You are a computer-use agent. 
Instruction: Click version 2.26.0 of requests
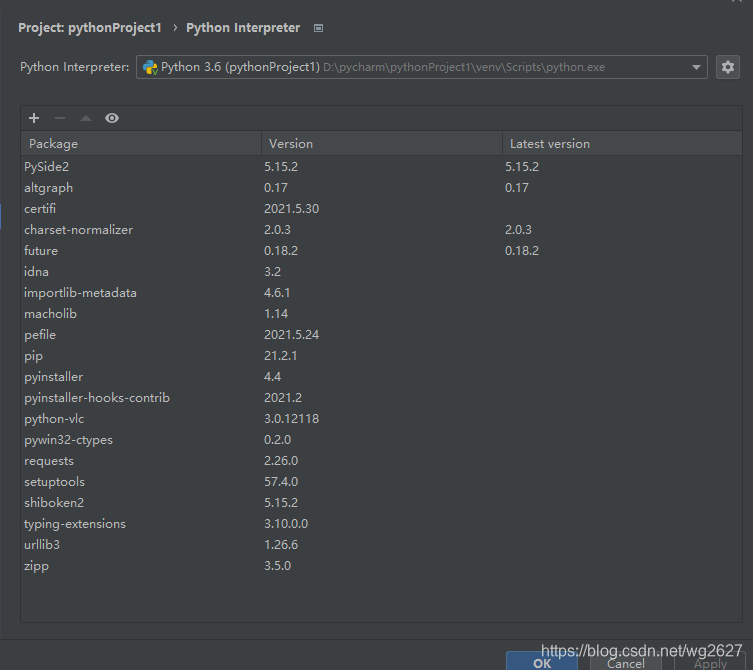coord(281,461)
